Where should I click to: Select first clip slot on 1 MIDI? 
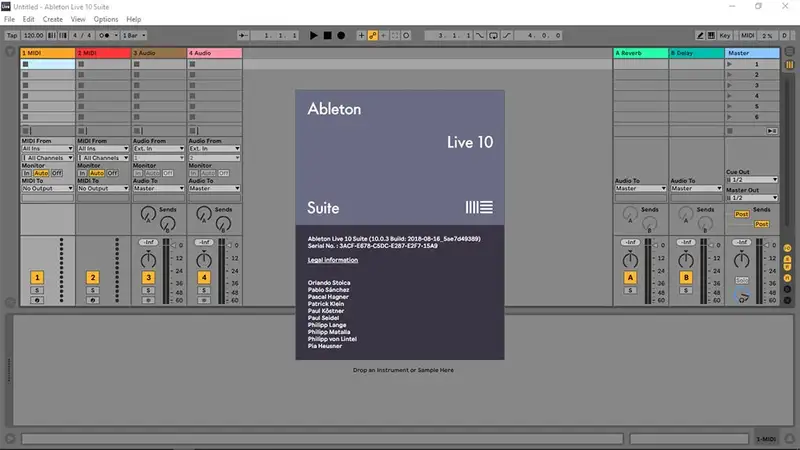tap(47, 64)
